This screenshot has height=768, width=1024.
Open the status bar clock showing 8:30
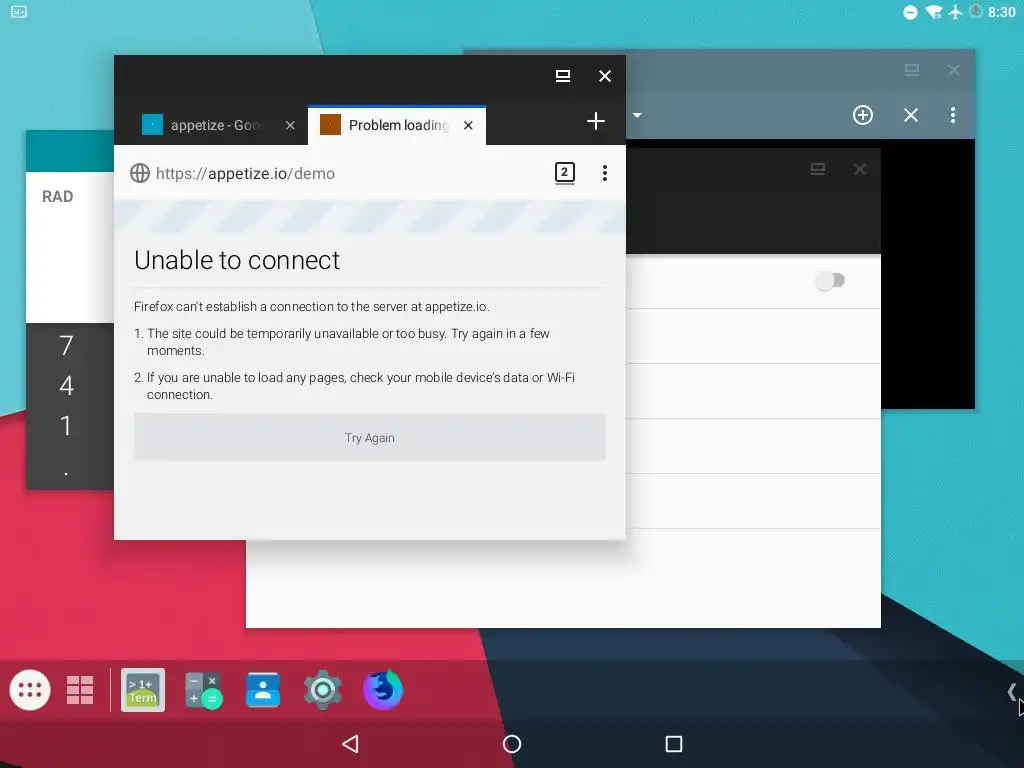pyautogui.click(x=1002, y=12)
